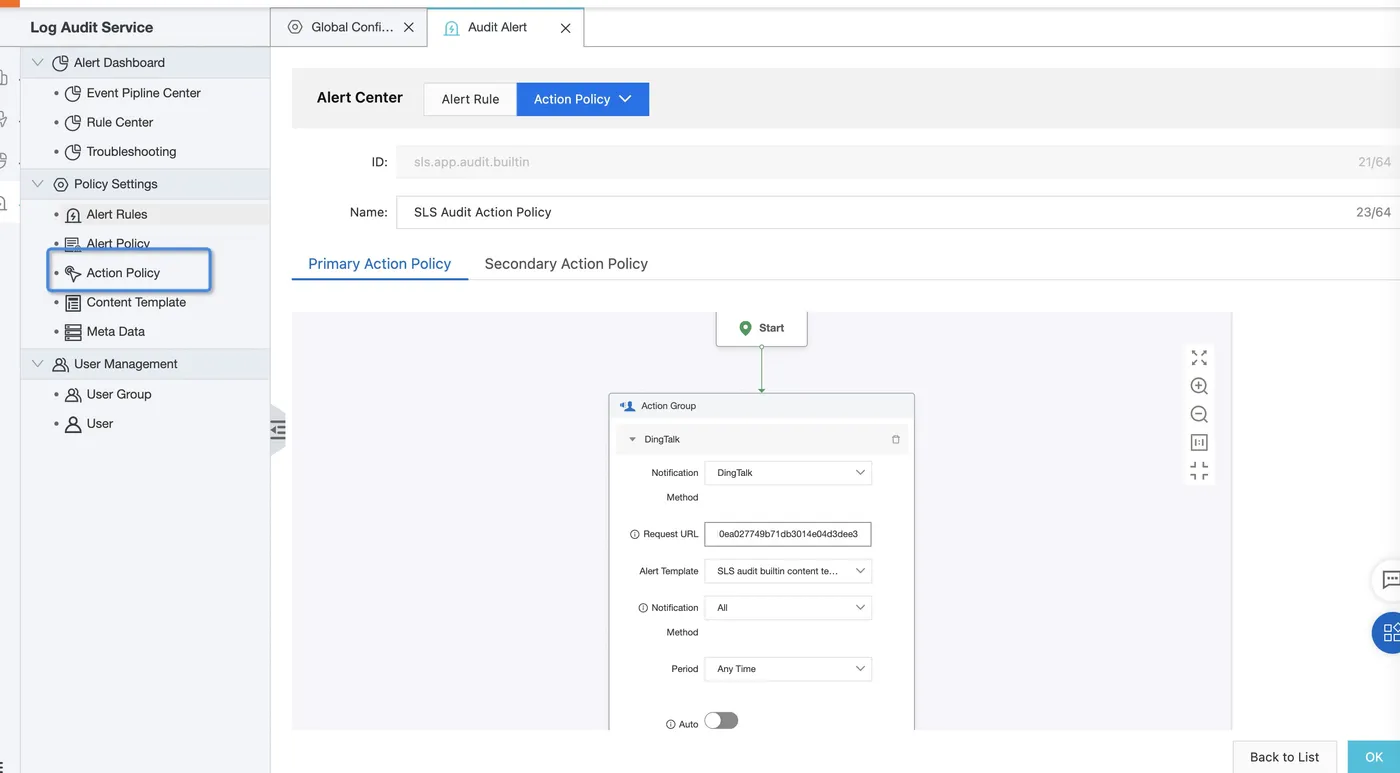Screen dimensions: 1400x773
Task: Collapse the User Management tree section
Action: (x=38, y=364)
